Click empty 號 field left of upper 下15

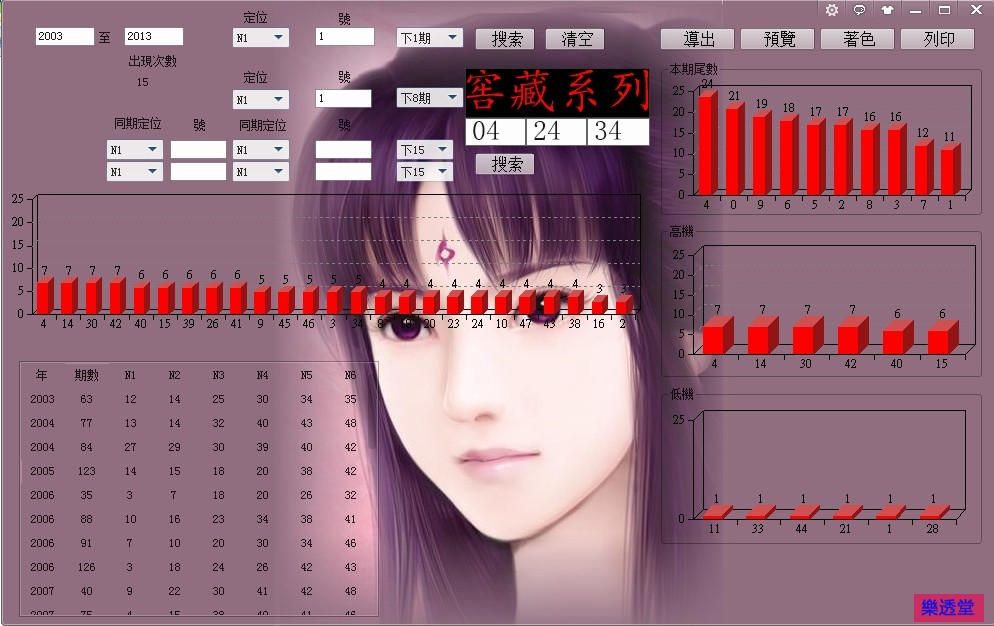(343, 150)
